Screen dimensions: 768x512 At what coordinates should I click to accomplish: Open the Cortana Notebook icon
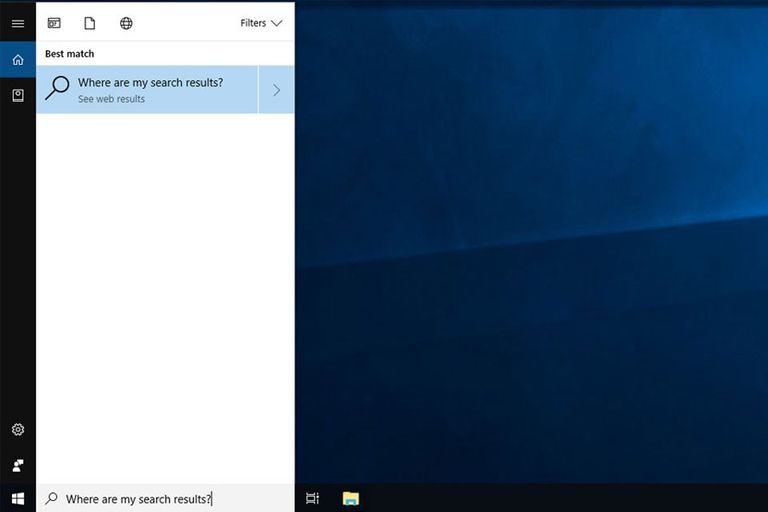pyautogui.click(x=18, y=96)
